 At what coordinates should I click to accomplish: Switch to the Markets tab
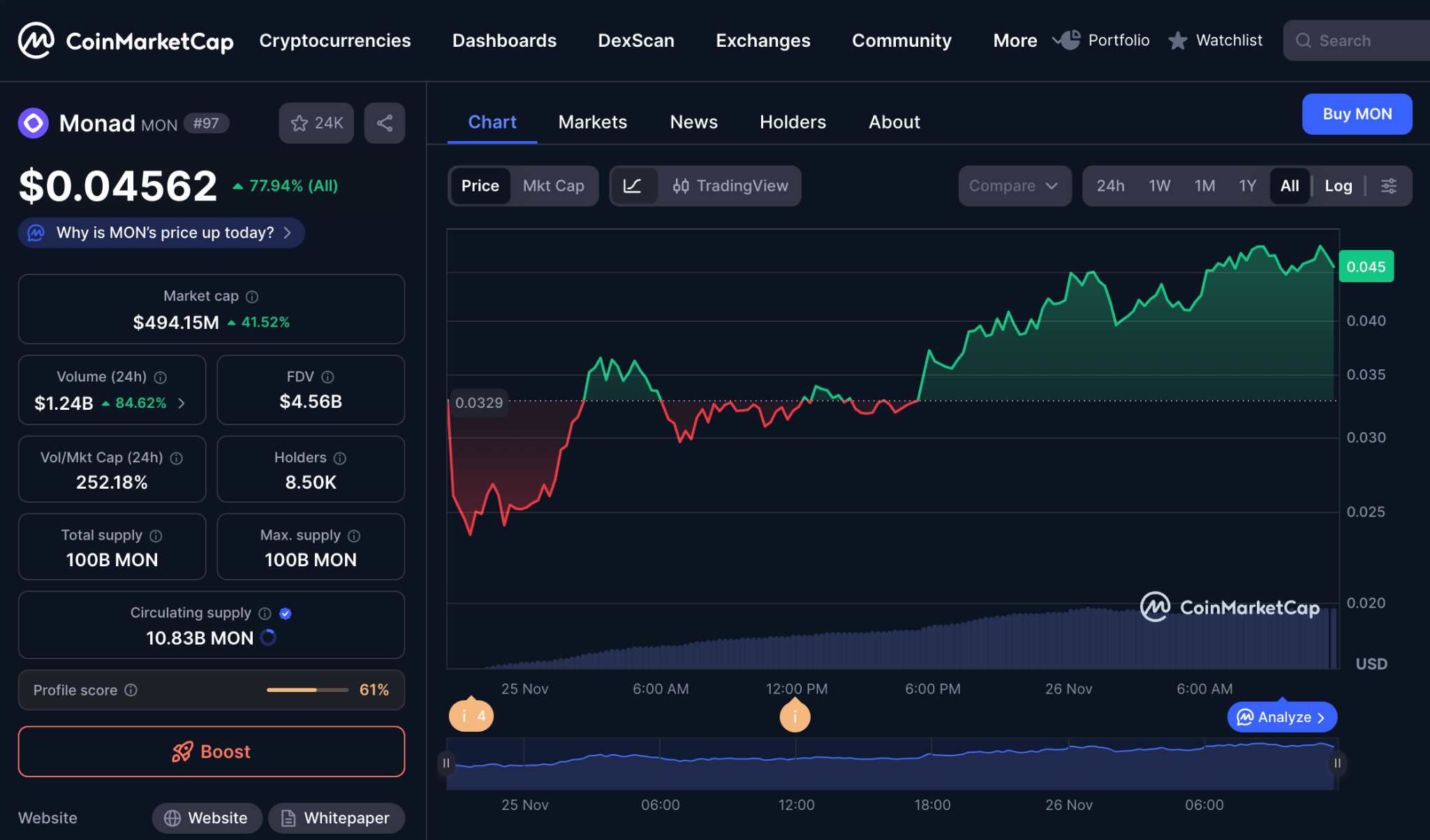click(592, 122)
